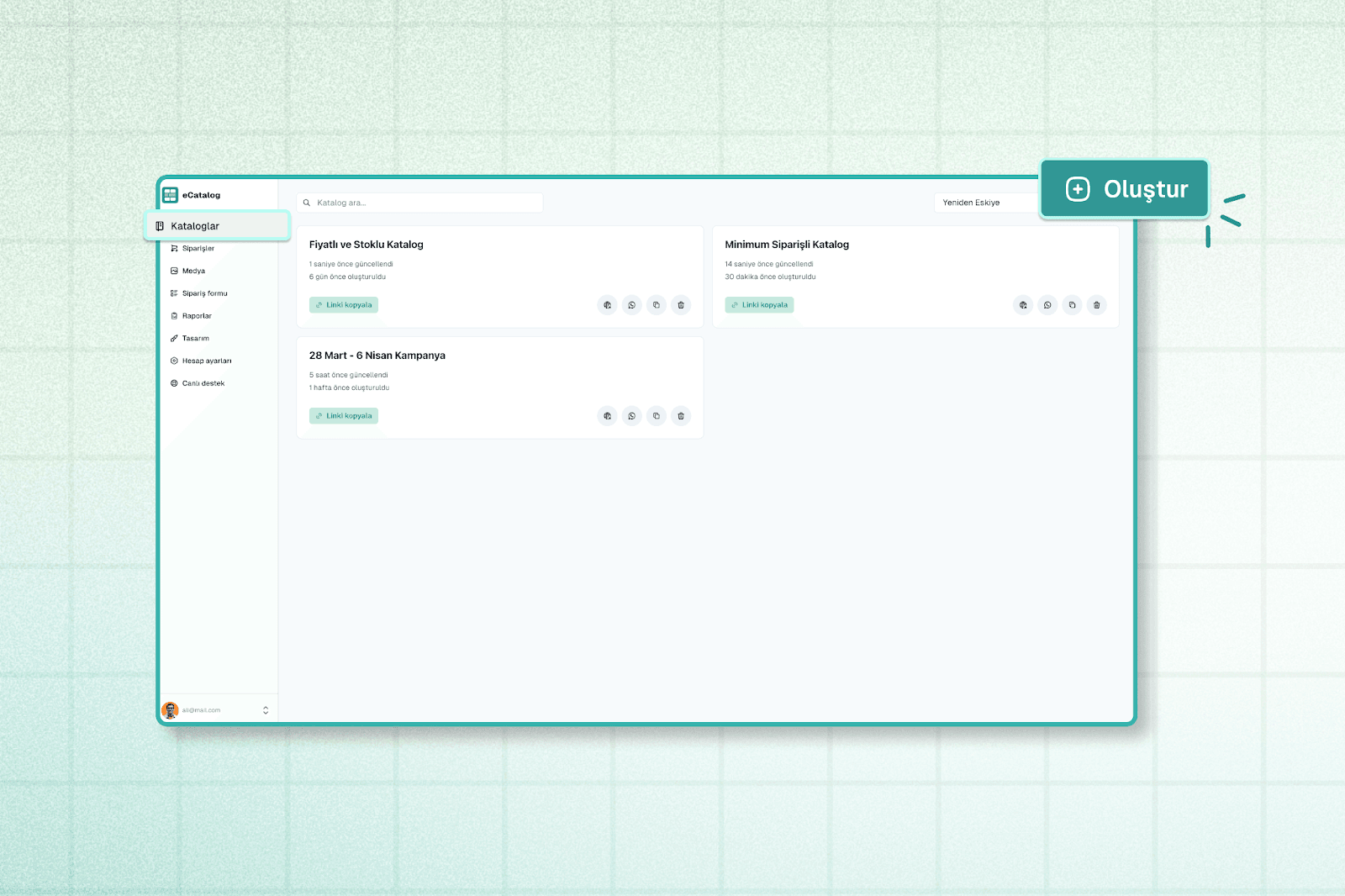Trash the Minimum Siparişli Katalog

1096,305
